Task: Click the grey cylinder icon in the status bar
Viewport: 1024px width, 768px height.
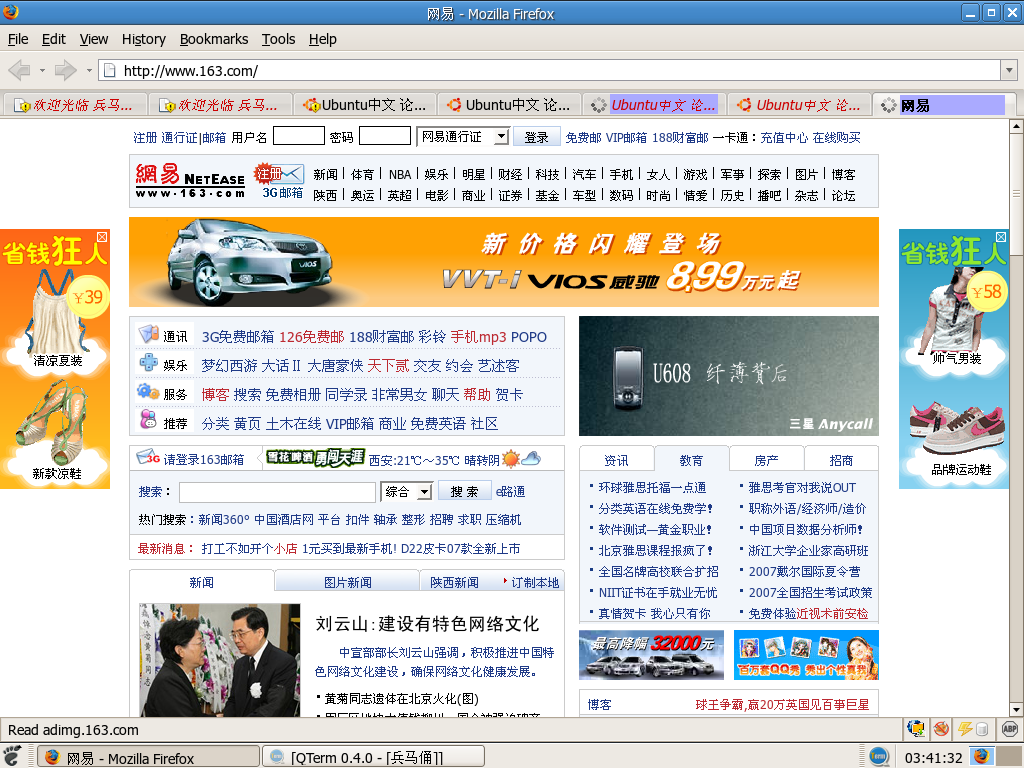Action: 982,728
